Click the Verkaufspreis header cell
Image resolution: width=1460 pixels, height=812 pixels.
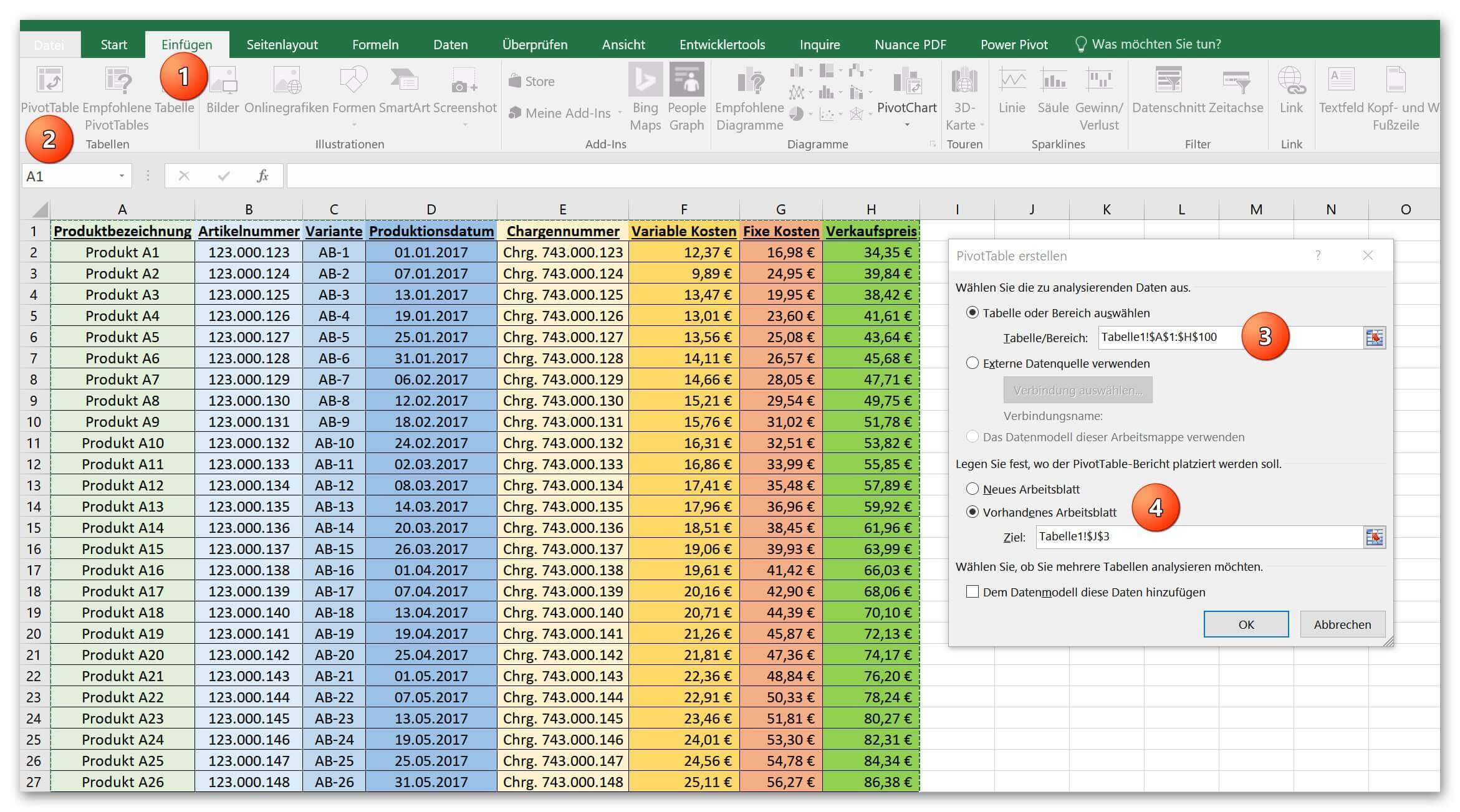[871, 231]
